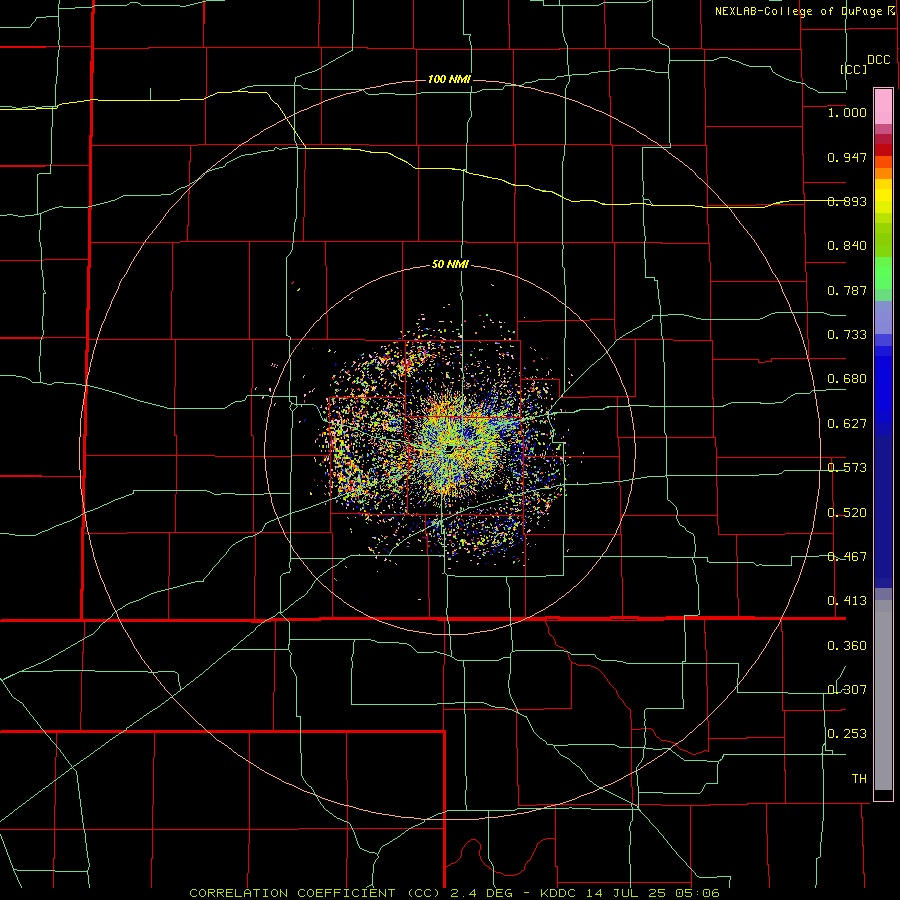Screen dimensions: 900x900
Task: Click the TH threshold label on scale
Action: 859,779
